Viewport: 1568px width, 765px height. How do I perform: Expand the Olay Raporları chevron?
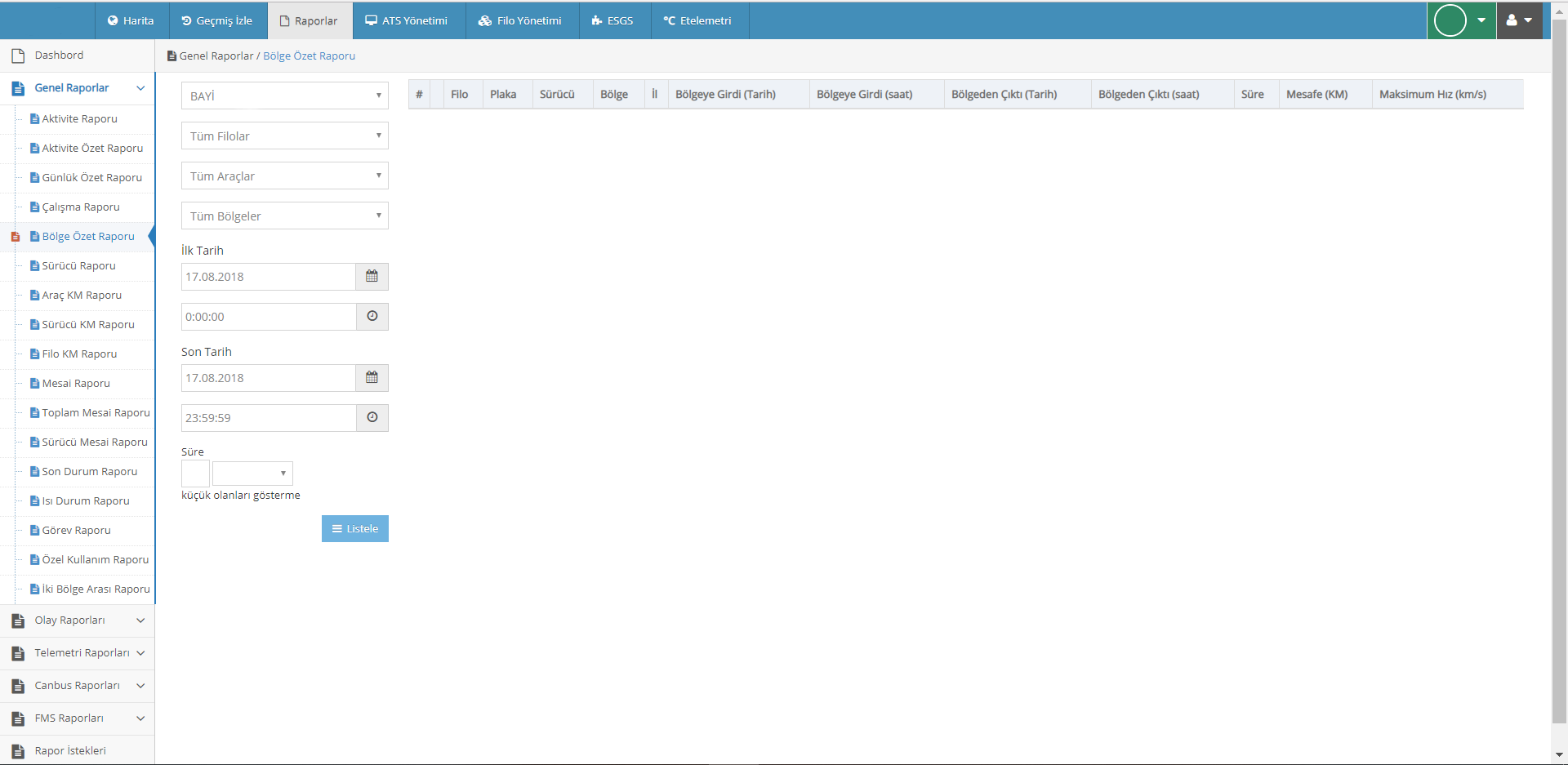(x=140, y=620)
